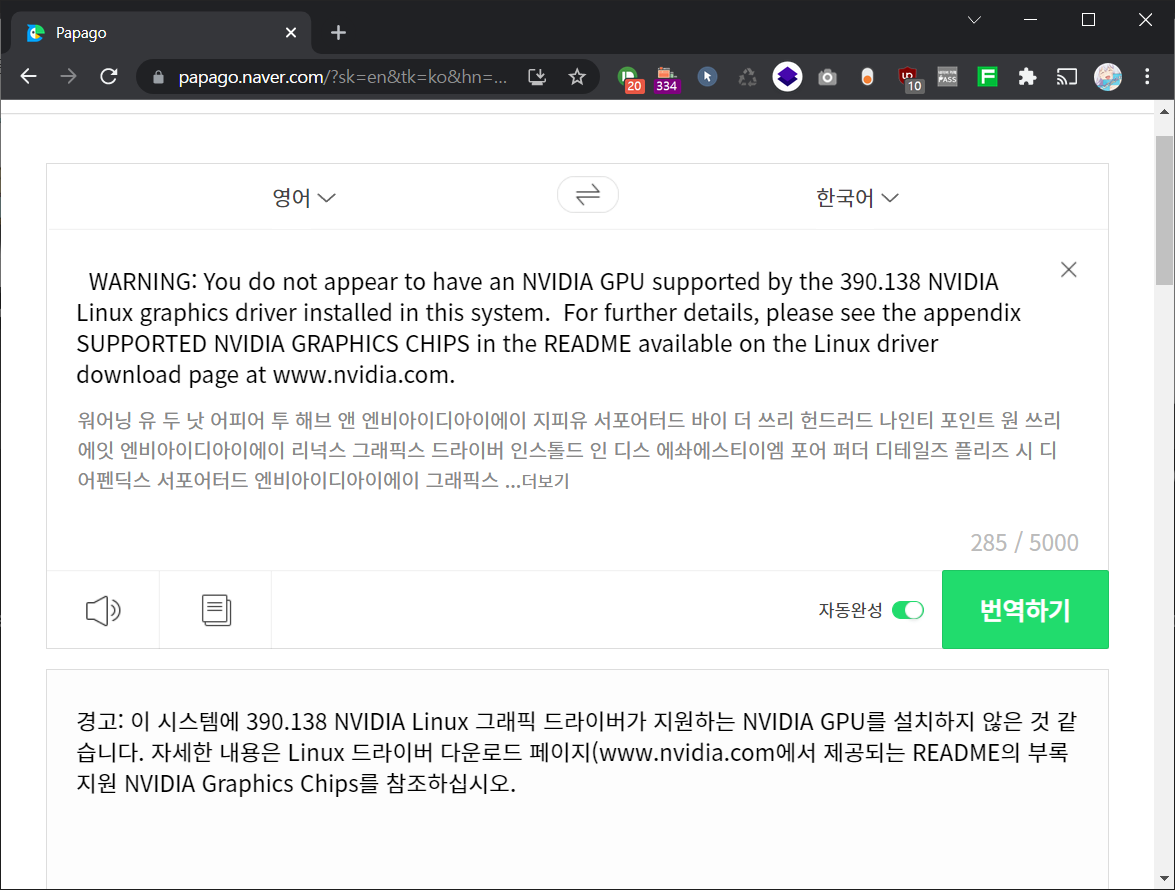The height and width of the screenshot is (890, 1175).
Task: Open a new browser tab
Action: [338, 33]
